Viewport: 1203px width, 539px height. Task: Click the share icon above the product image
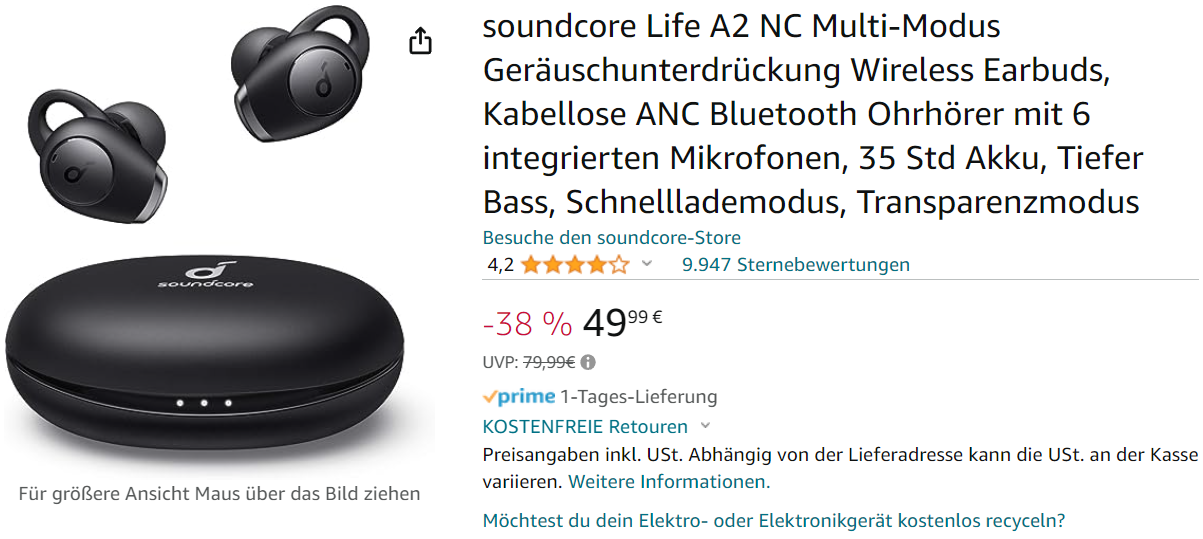(x=421, y=41)
